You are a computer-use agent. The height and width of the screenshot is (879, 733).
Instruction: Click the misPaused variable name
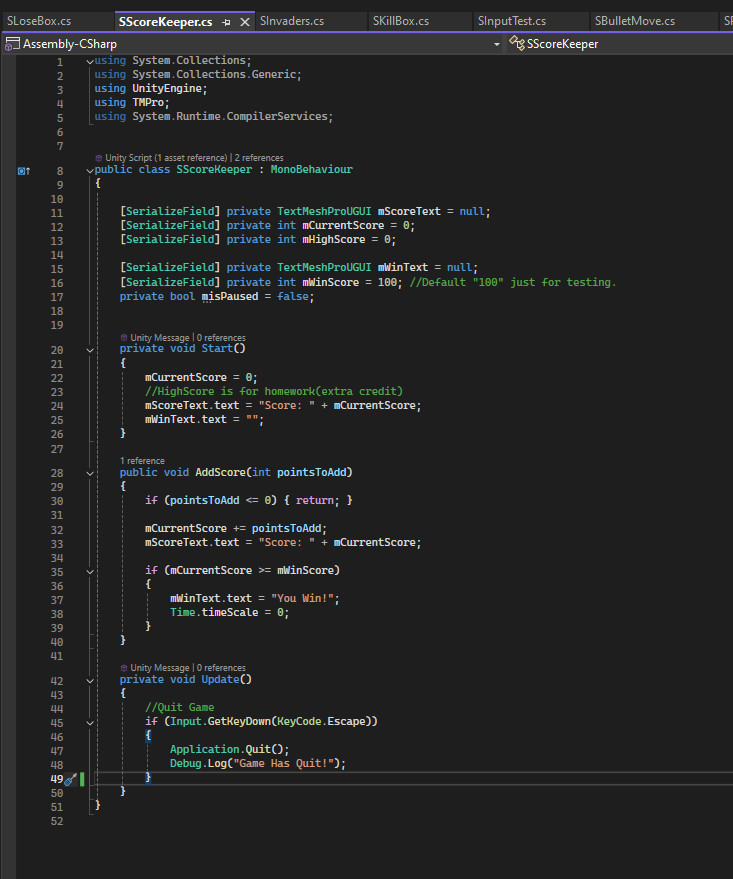(230, 296)
